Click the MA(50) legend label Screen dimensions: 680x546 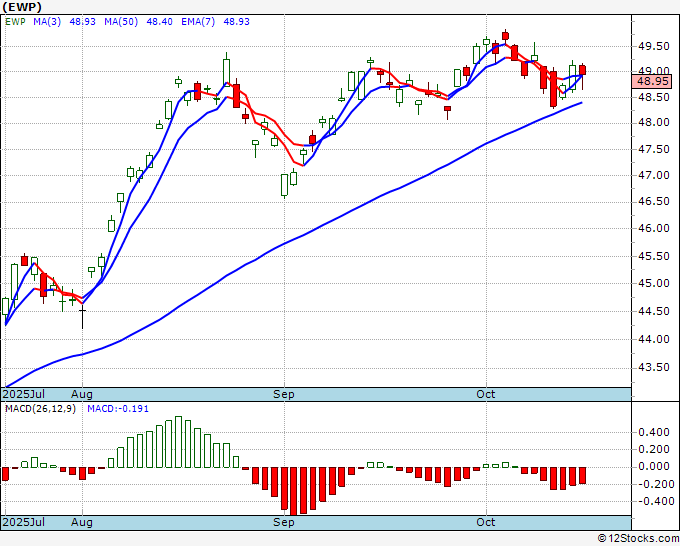(x=121, y=22)
